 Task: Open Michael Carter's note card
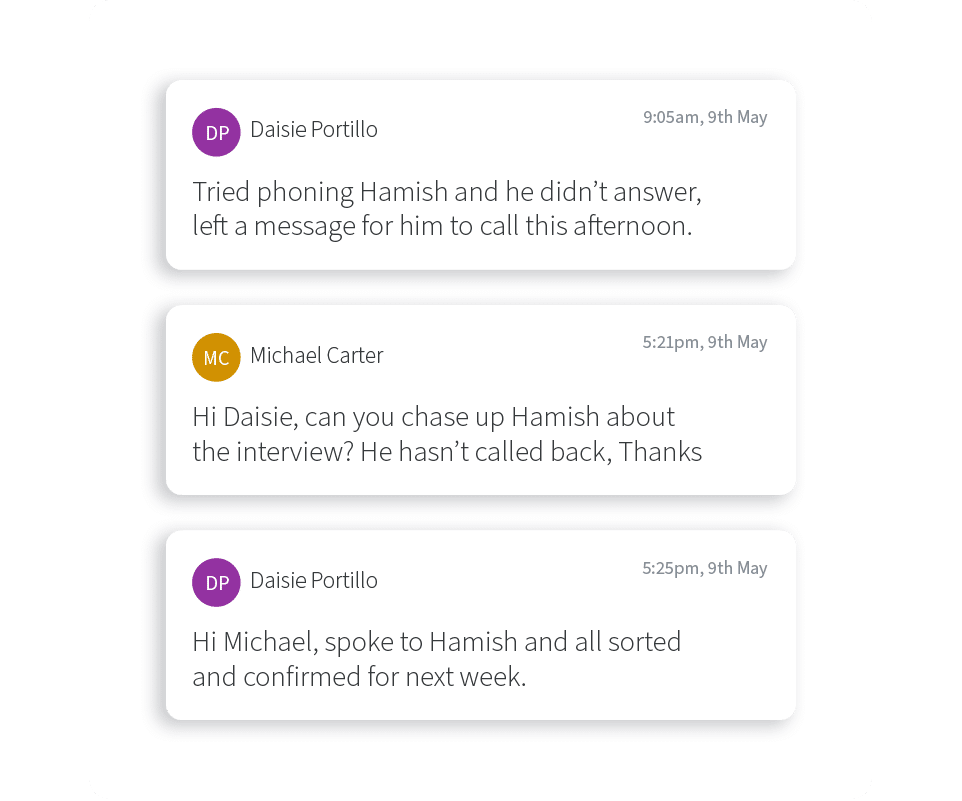[481, 400]
